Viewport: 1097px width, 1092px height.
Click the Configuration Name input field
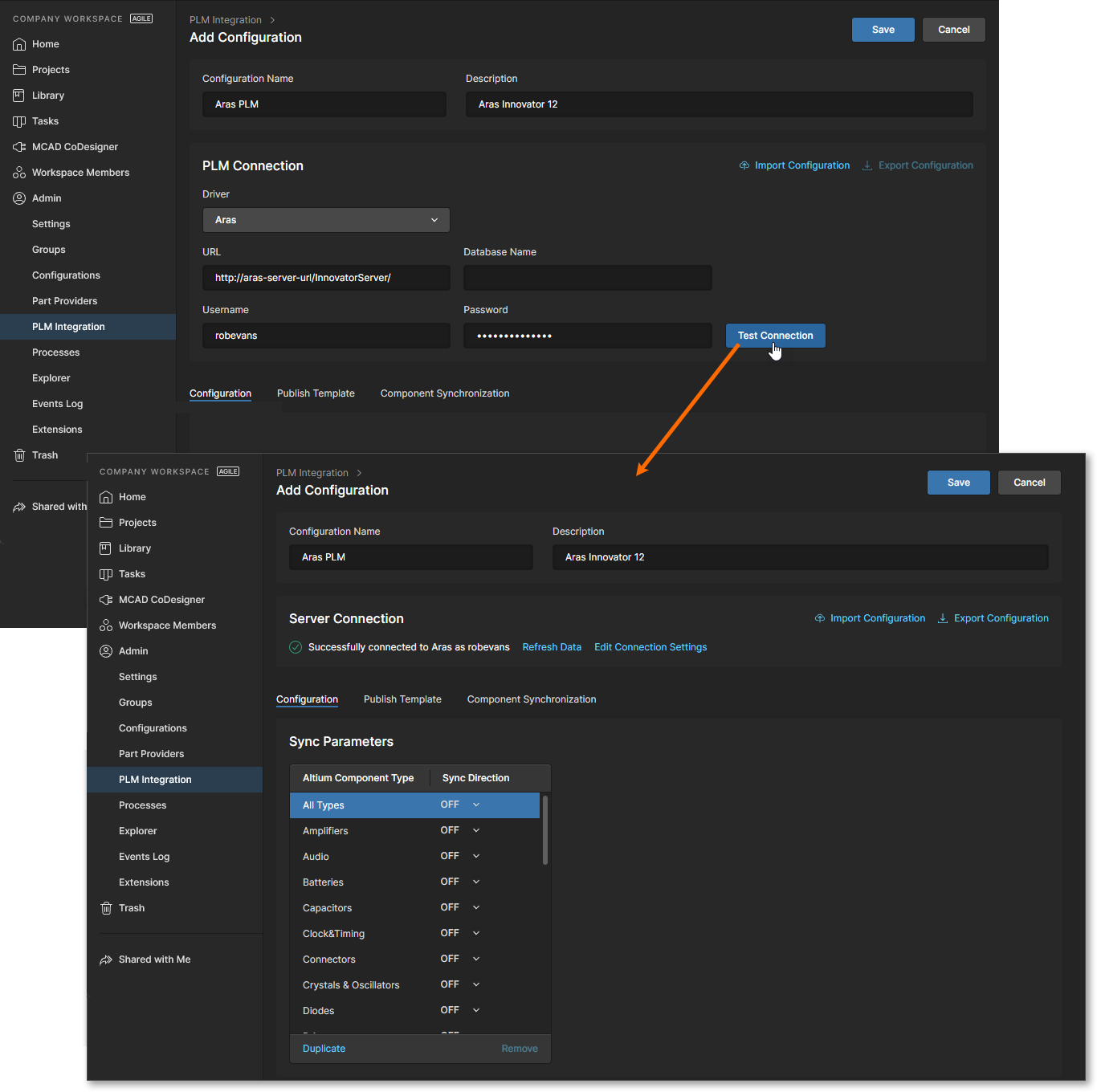point(410,557)
